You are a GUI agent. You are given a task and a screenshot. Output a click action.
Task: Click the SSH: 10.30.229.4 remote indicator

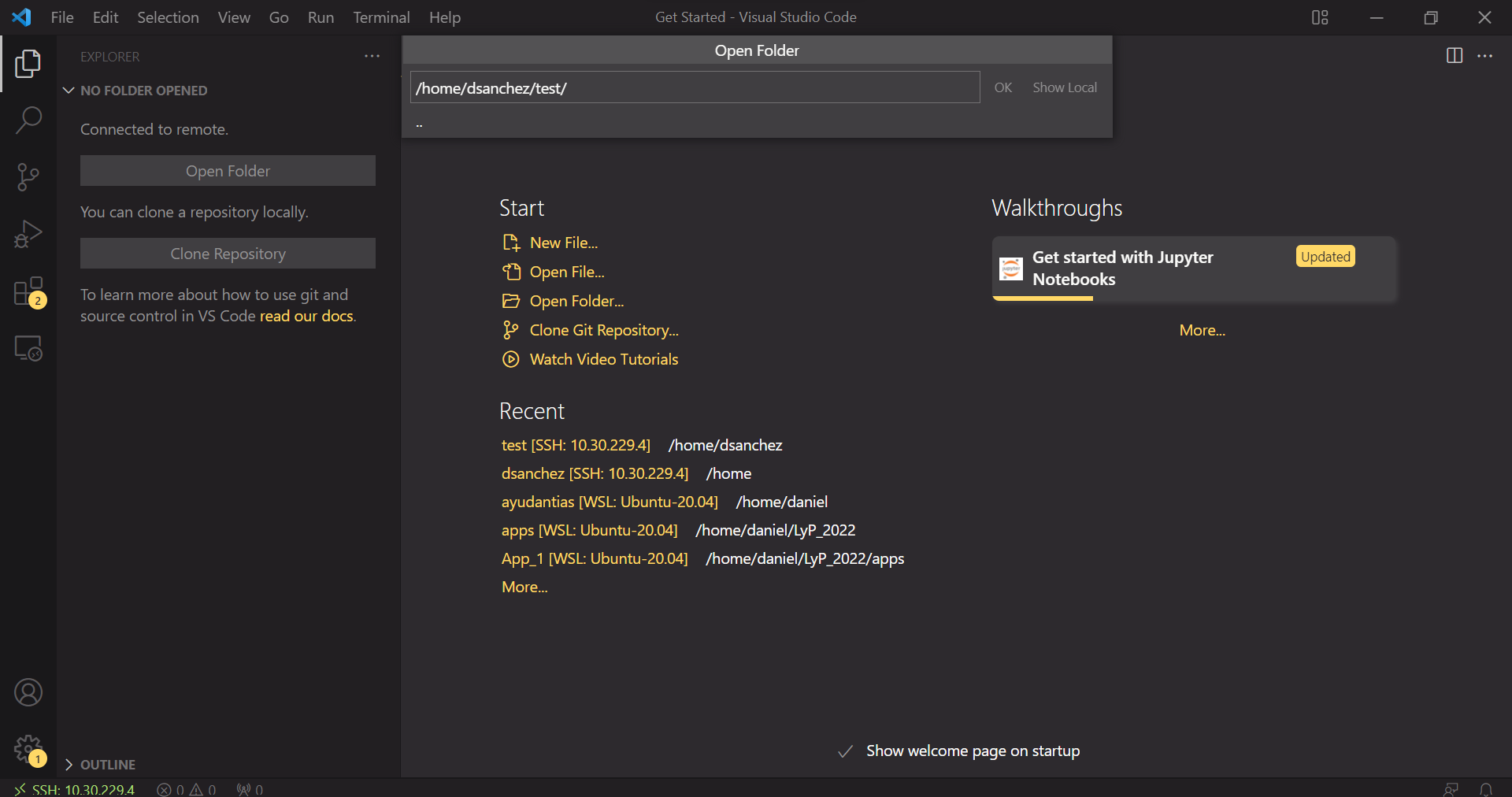point(75,789)
